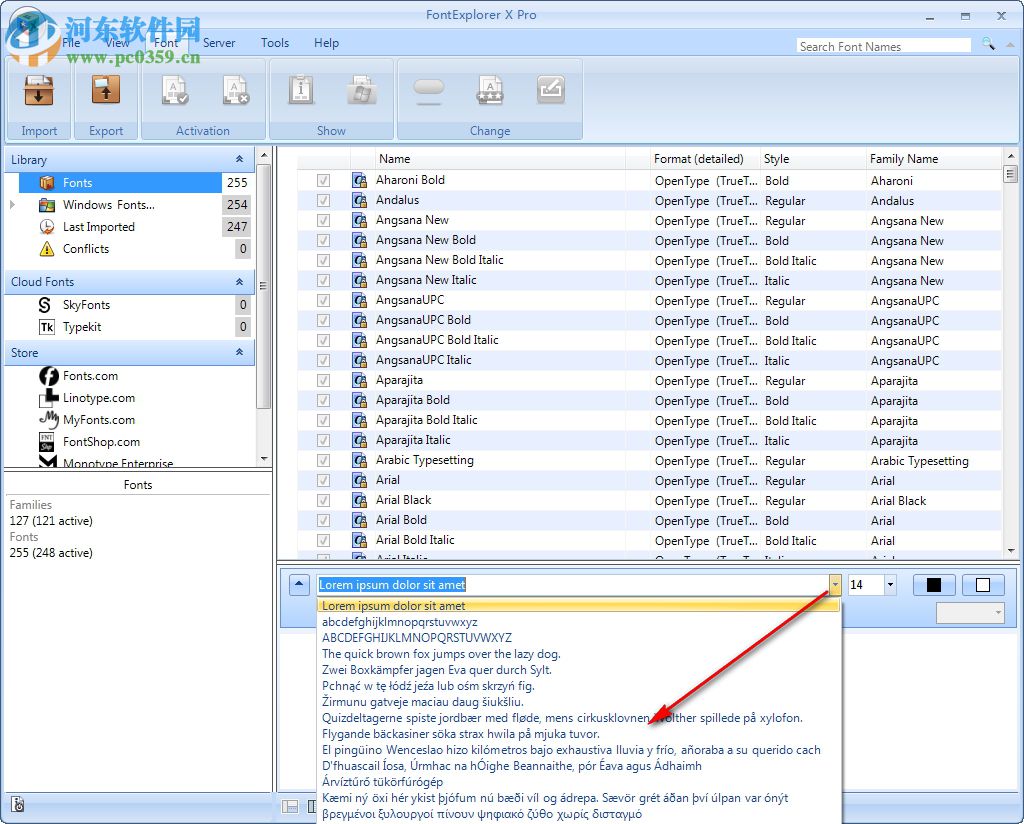The height and width of the screenshot is (824, 1024).
Task: Open the Show font information icon
Action: [x=300, y=92]
